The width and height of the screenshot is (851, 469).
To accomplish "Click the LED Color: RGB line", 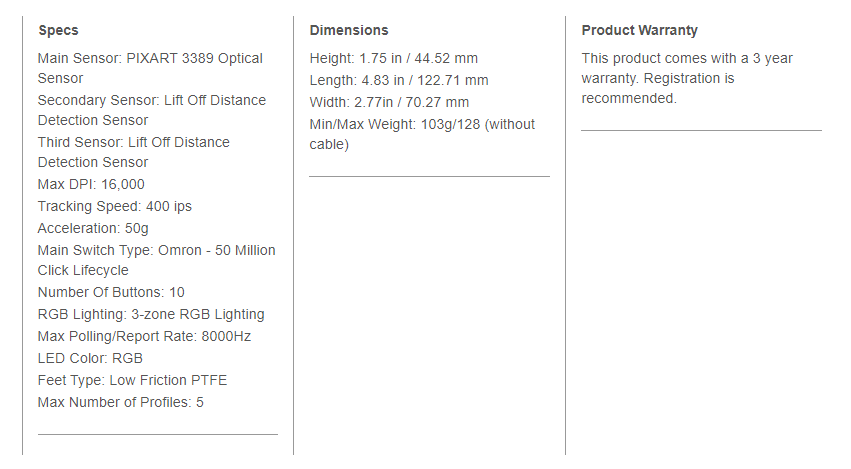I will pos(90,359).
